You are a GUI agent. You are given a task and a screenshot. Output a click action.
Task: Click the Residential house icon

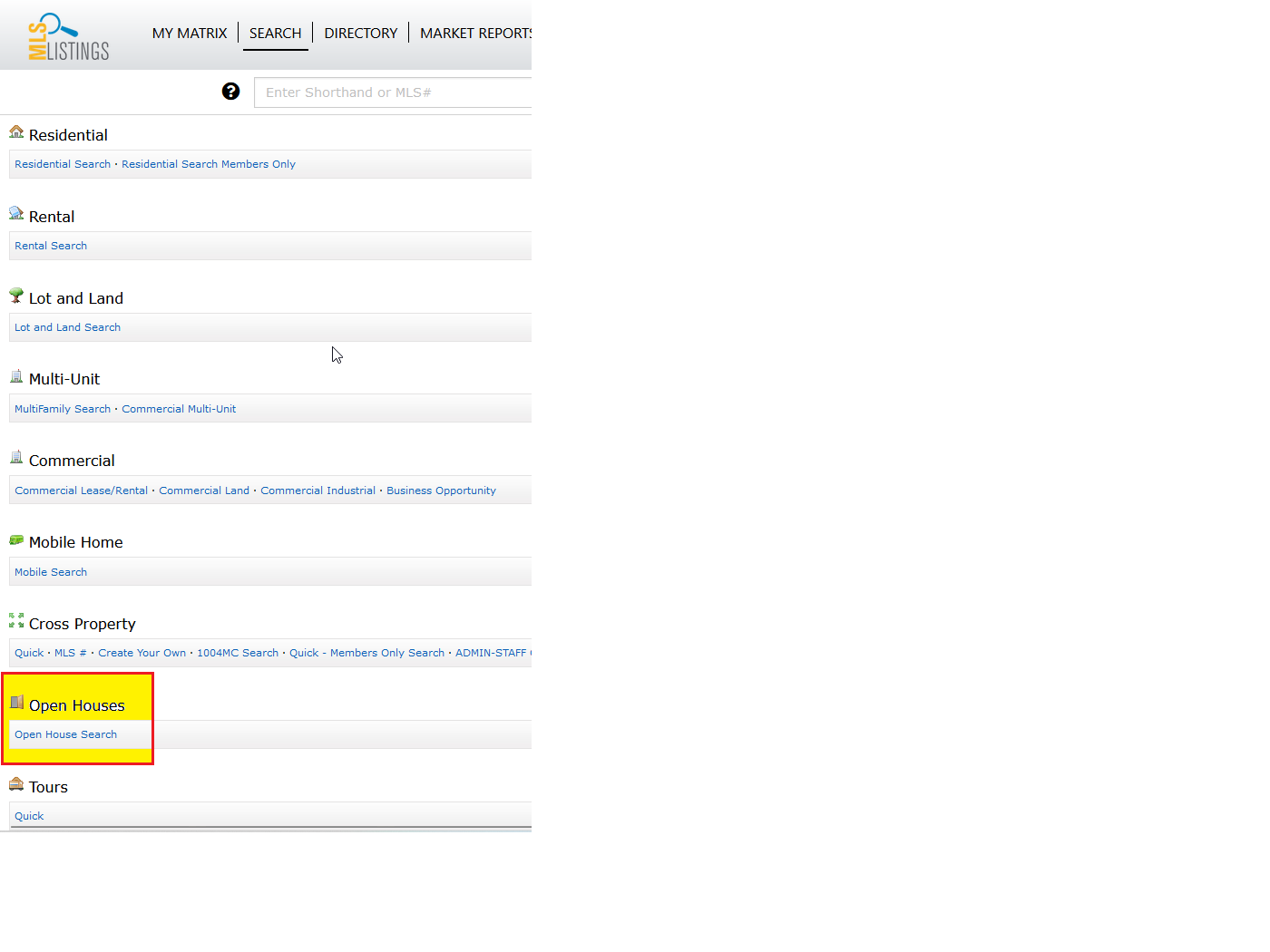[16, 132]
